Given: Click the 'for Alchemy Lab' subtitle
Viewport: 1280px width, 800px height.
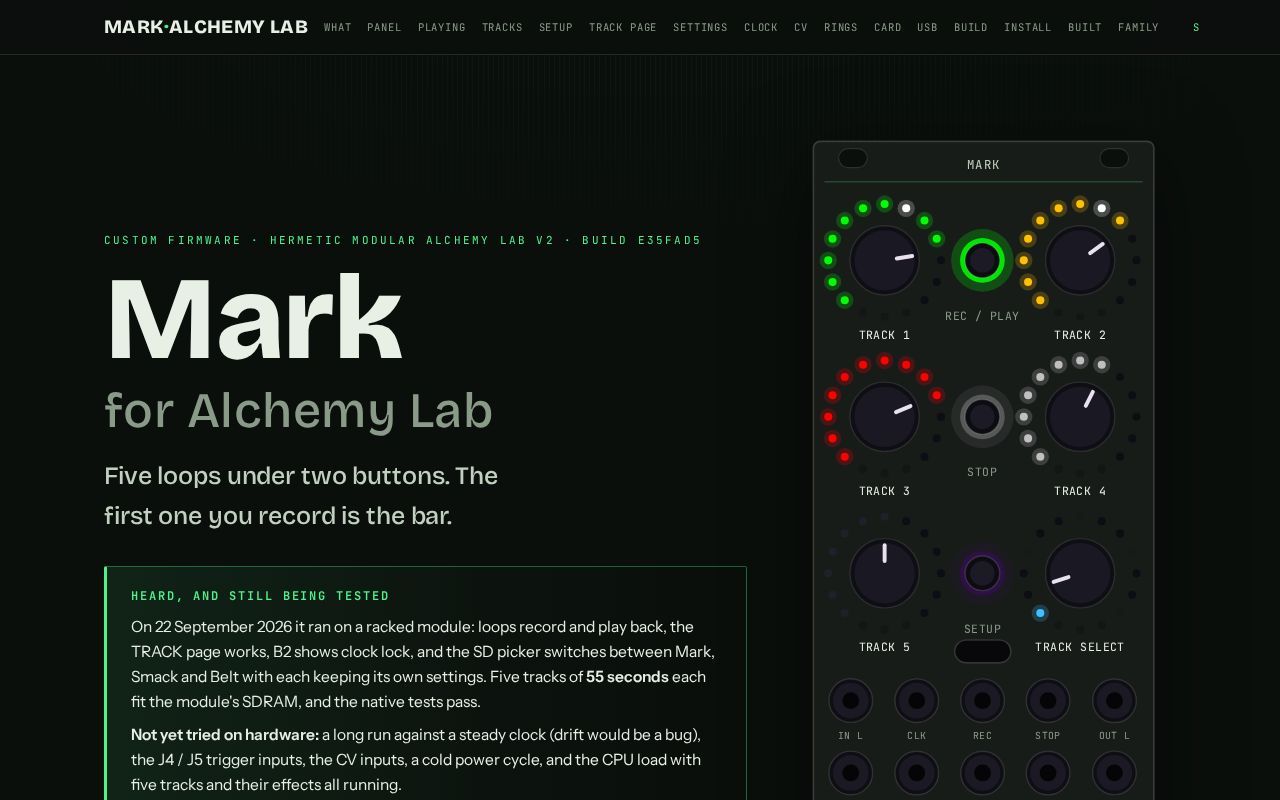Looking at the screenshot, I should tap(299, 411).
